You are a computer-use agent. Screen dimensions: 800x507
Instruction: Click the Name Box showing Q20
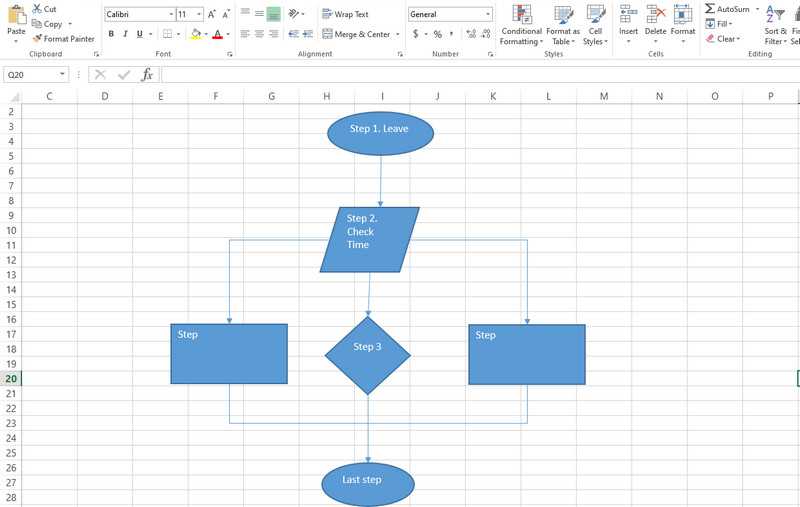coord(31,74)
